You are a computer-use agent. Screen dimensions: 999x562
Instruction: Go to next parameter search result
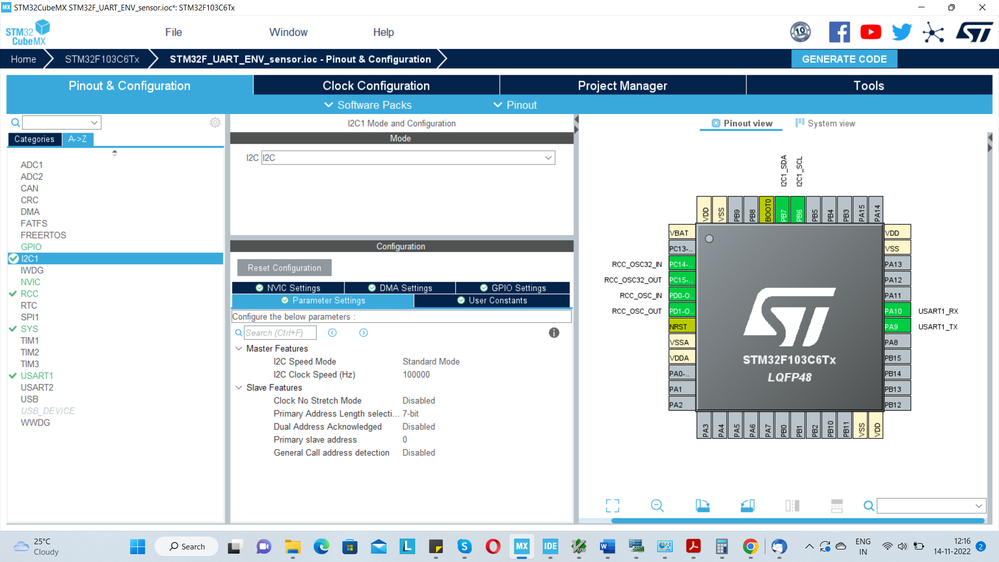pyautogui.click(x=363, y=333)
